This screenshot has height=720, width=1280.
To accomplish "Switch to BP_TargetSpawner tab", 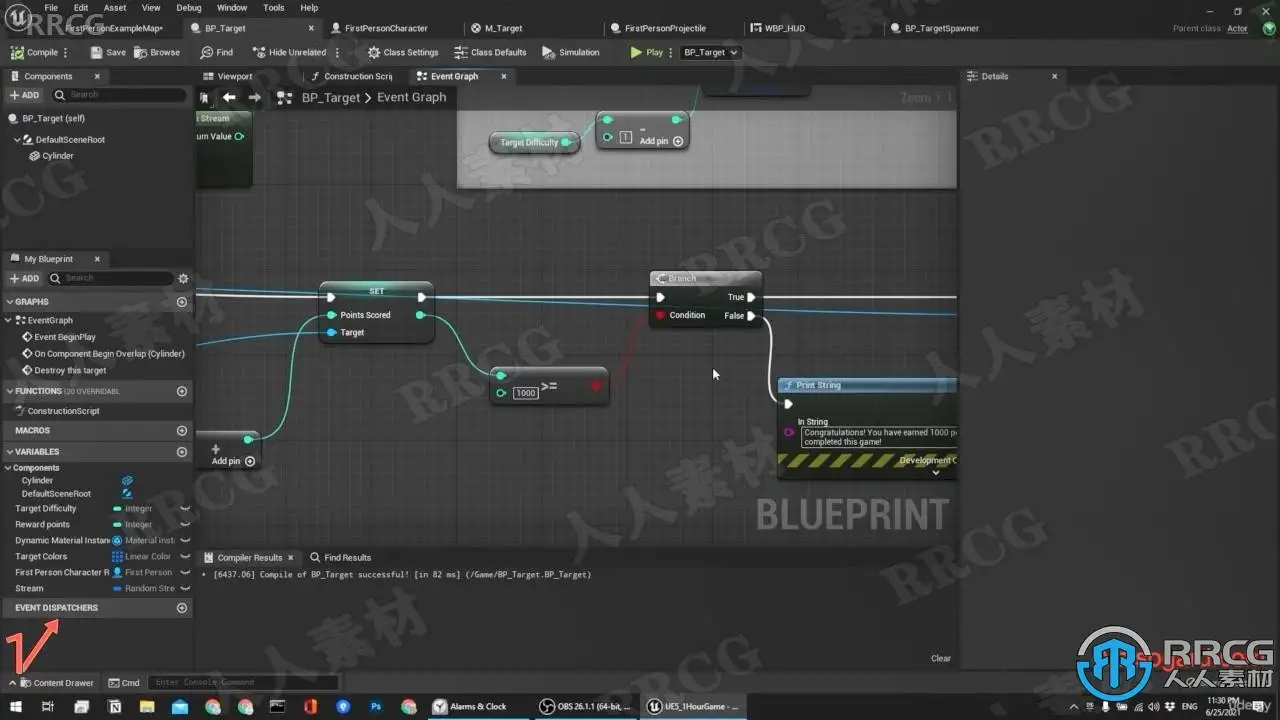I will click(942, 28).
